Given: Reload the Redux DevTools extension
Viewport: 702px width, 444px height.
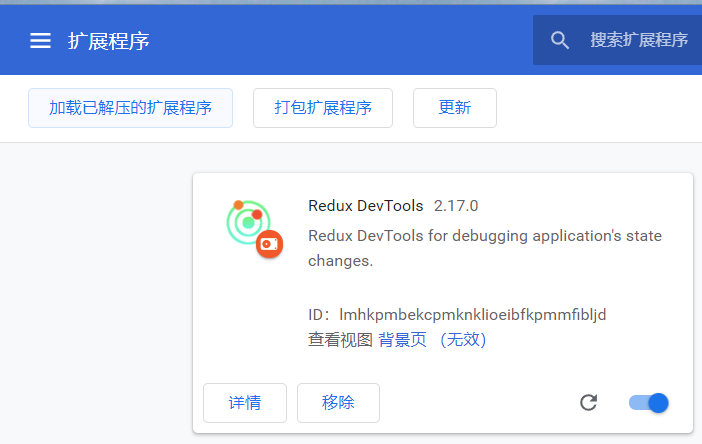Looking at the screenshot, I should click(588, 403).
